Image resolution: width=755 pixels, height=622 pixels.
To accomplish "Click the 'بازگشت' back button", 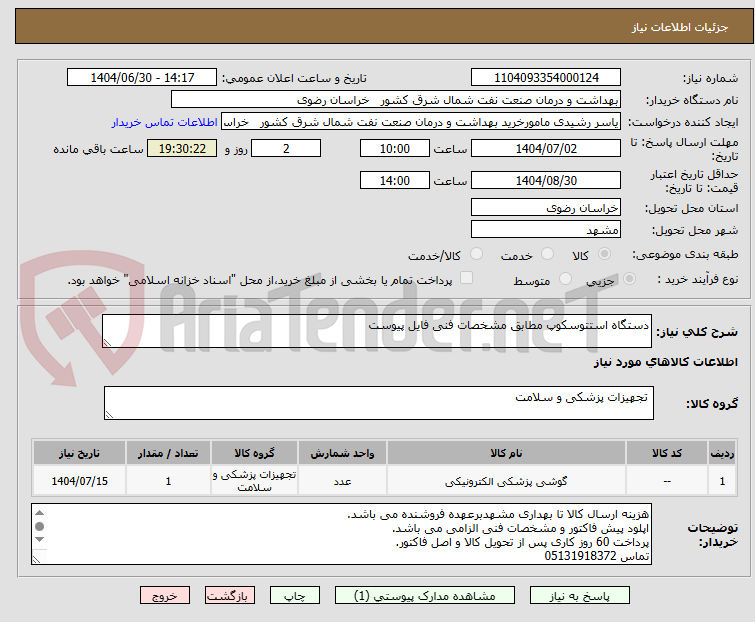I will (229, 596).
